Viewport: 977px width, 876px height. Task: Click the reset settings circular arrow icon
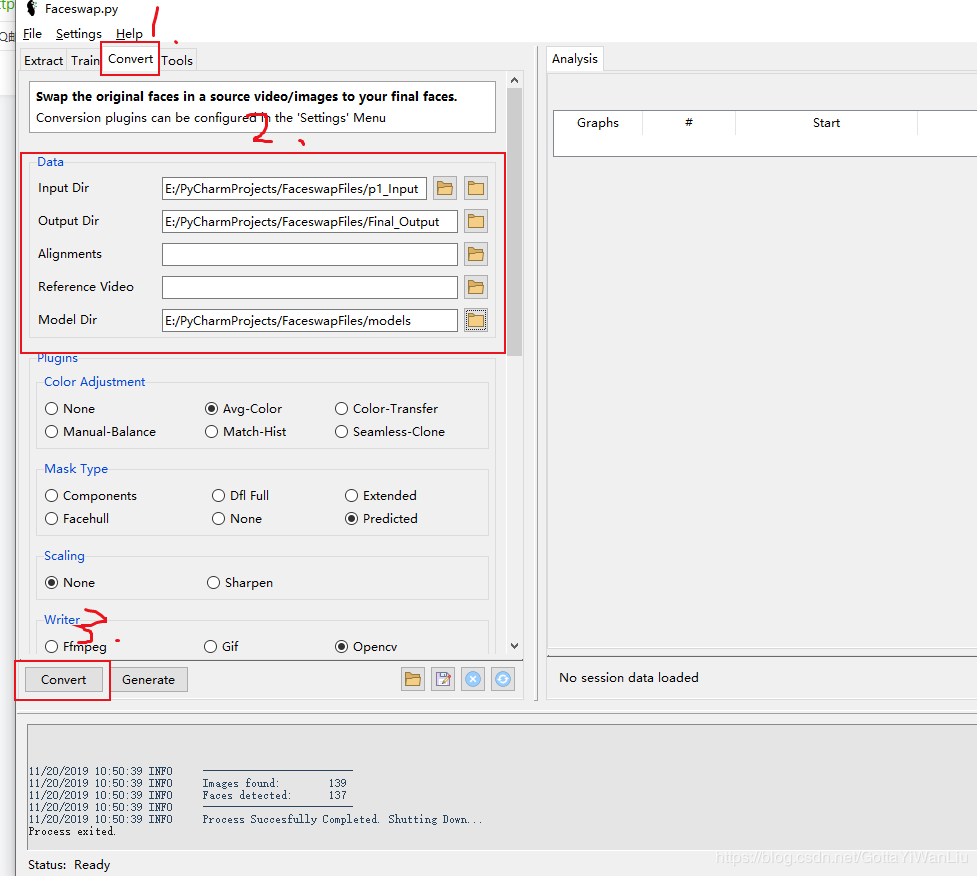503,679
